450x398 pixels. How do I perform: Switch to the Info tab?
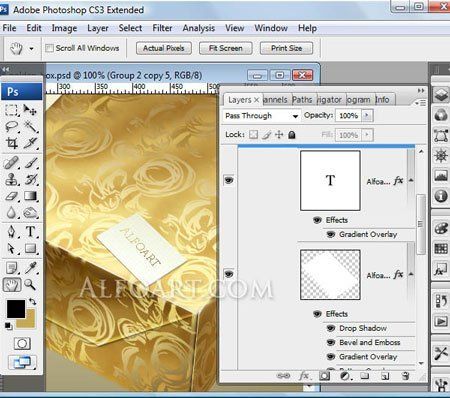tap(382, 100)
